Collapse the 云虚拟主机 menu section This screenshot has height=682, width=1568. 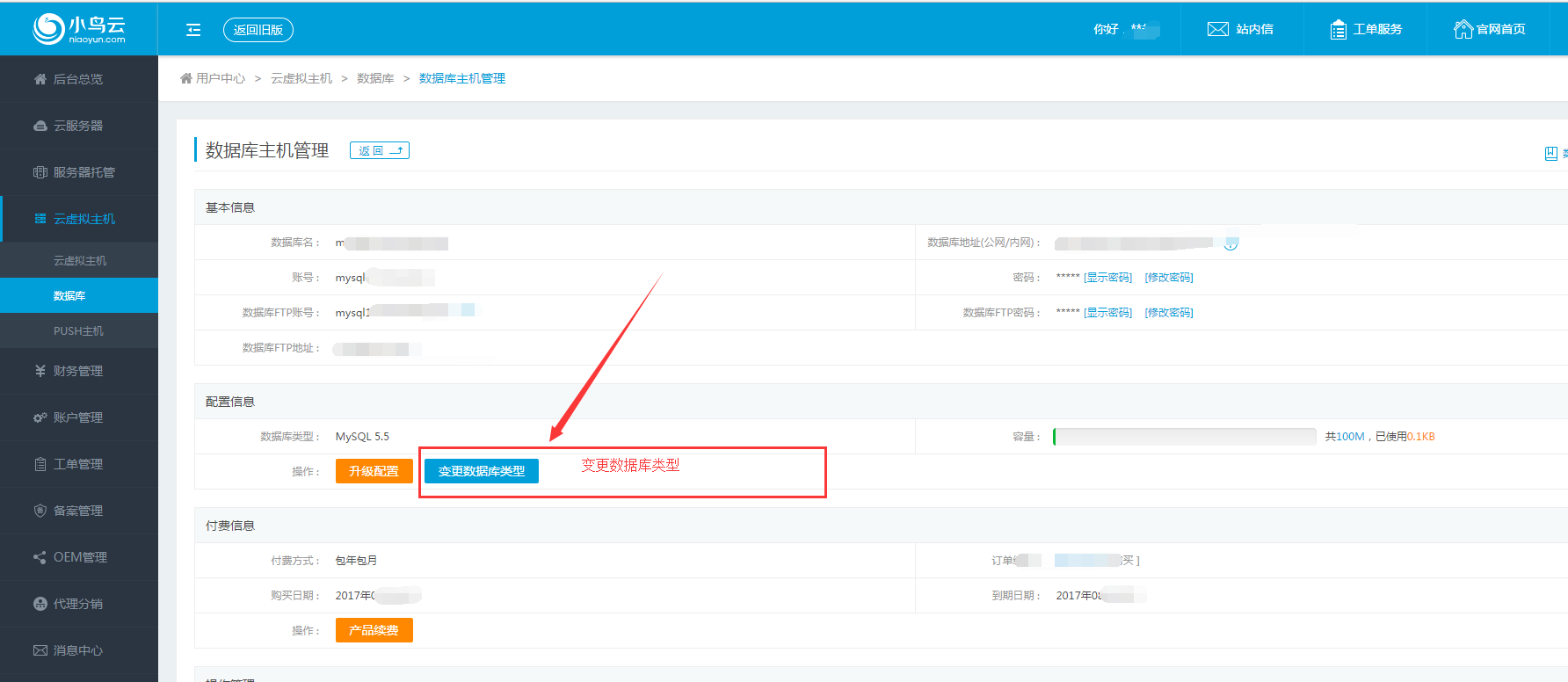pyautogui.click(x=79, y=219)
